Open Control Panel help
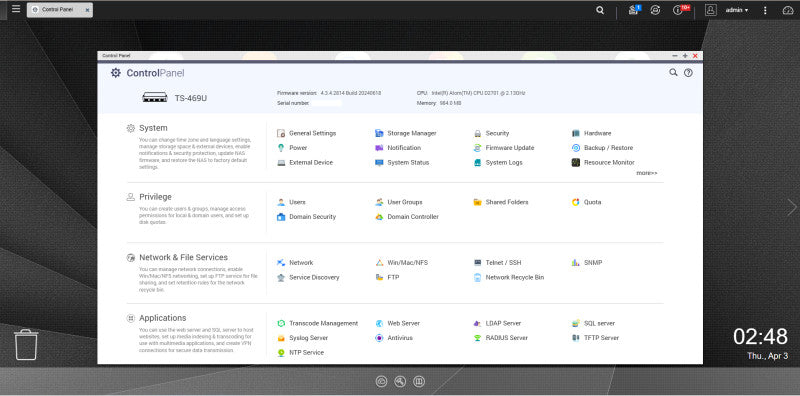Screen dimensions: 800x396 click(688, 73)
